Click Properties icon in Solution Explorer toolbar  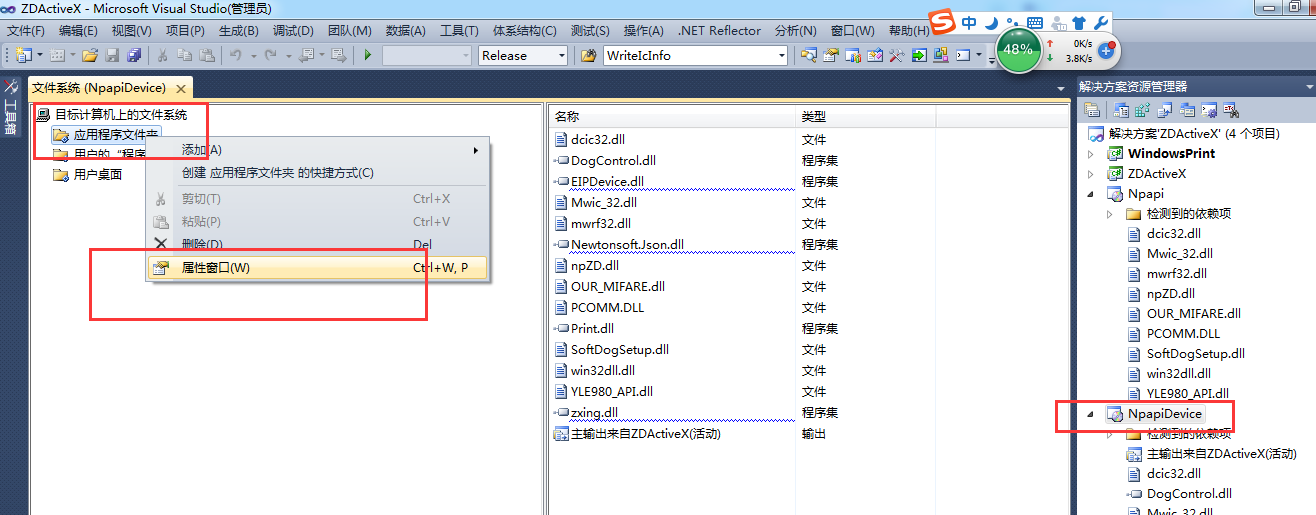pos(1092,110)
